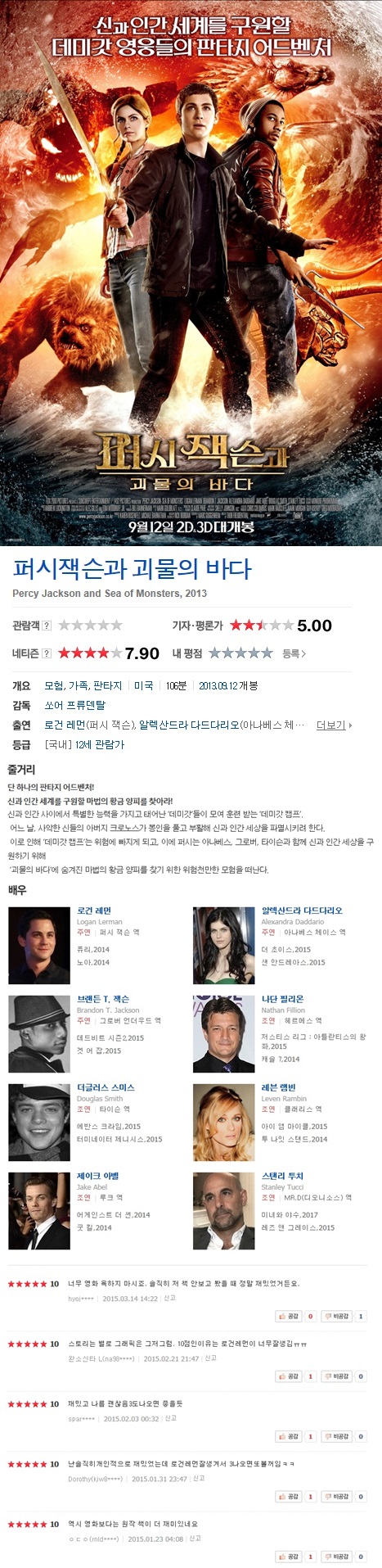Dislike the spar review with 비공감
This screenshot has height=1568, width=382.
tap(337, 1436)
